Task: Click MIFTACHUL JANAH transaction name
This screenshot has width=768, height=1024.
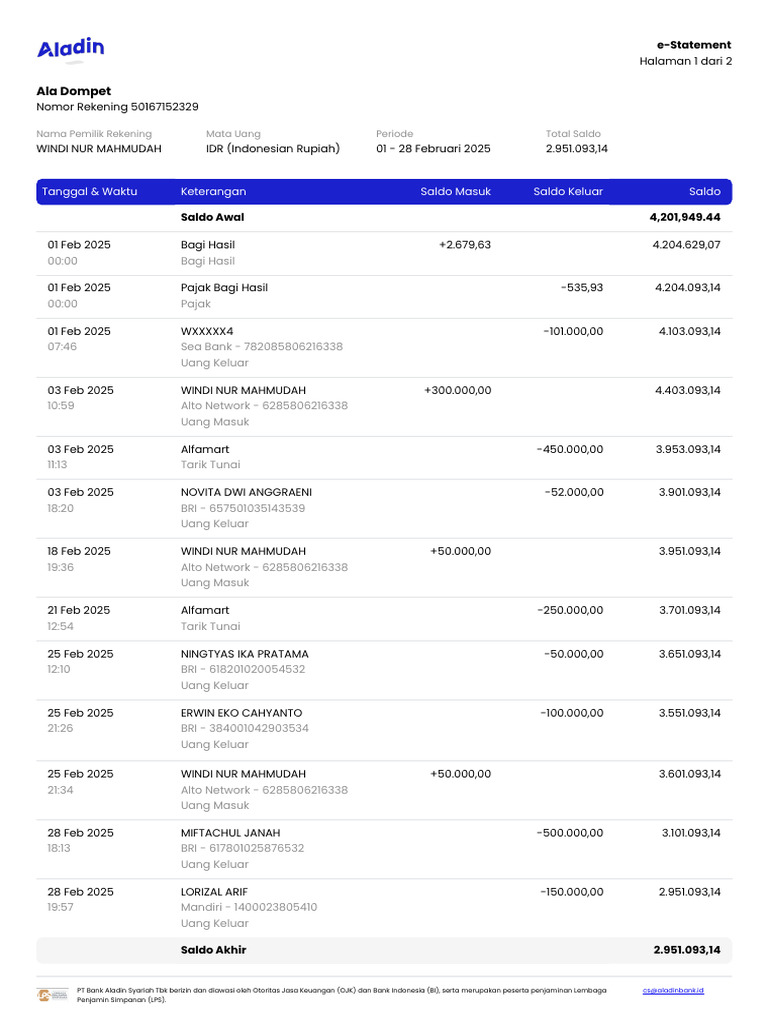Action: pyautogui.click(x=231, y=833)
